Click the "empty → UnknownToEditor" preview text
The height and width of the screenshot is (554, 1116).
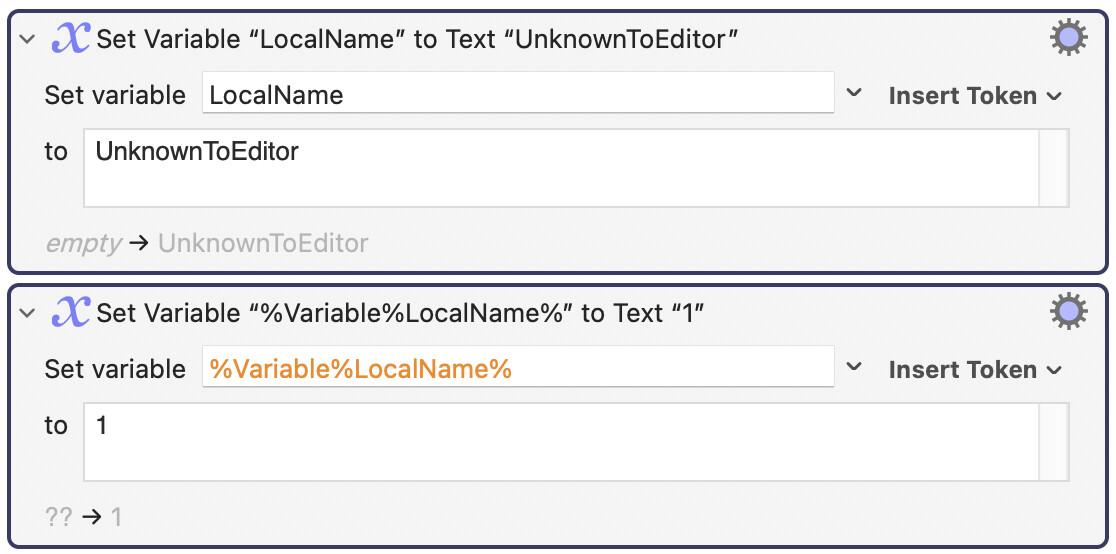coord(207,243)
